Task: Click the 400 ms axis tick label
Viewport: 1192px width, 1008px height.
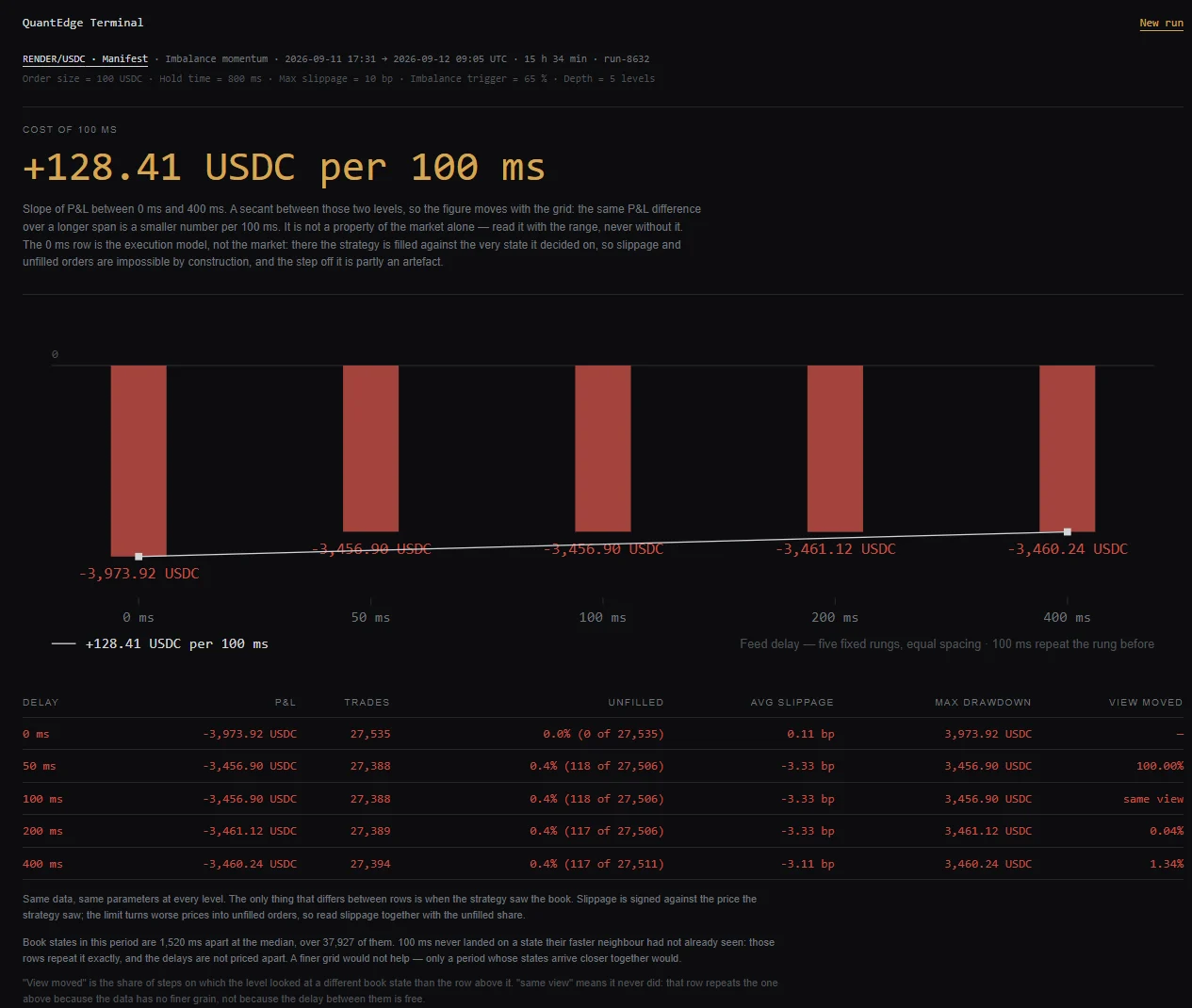Action: point(1068,617)
